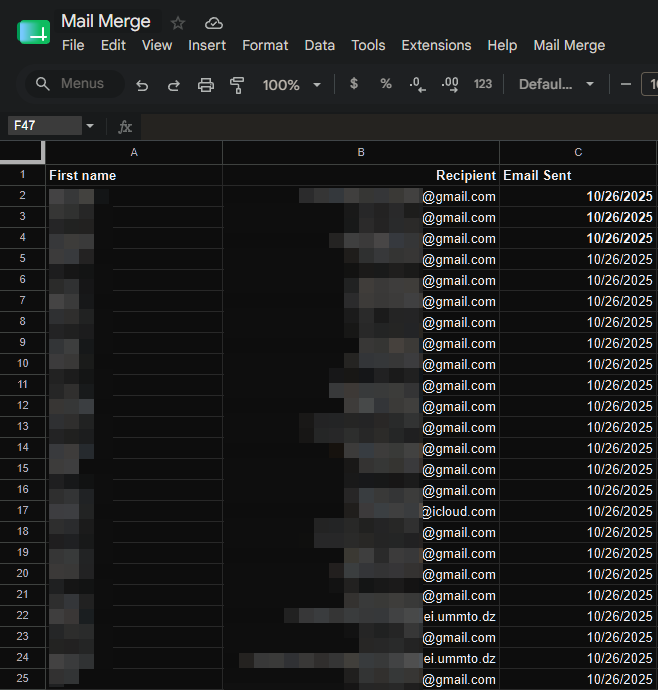Select row 17 header
This screenshot has height=690, width=658.
[22, 510]
